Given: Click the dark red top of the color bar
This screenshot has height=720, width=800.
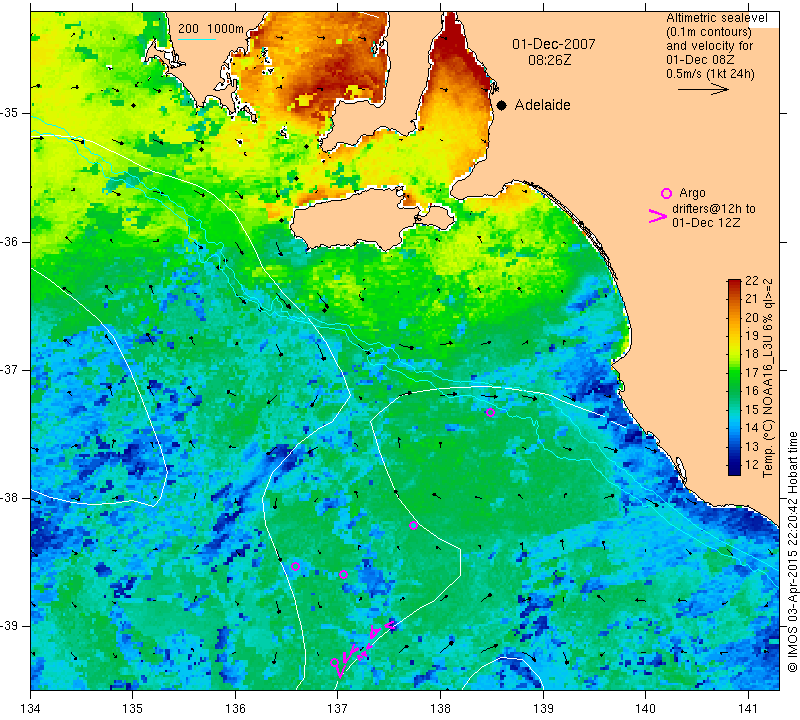Looking at the screenshot, I should pos(734,284).
